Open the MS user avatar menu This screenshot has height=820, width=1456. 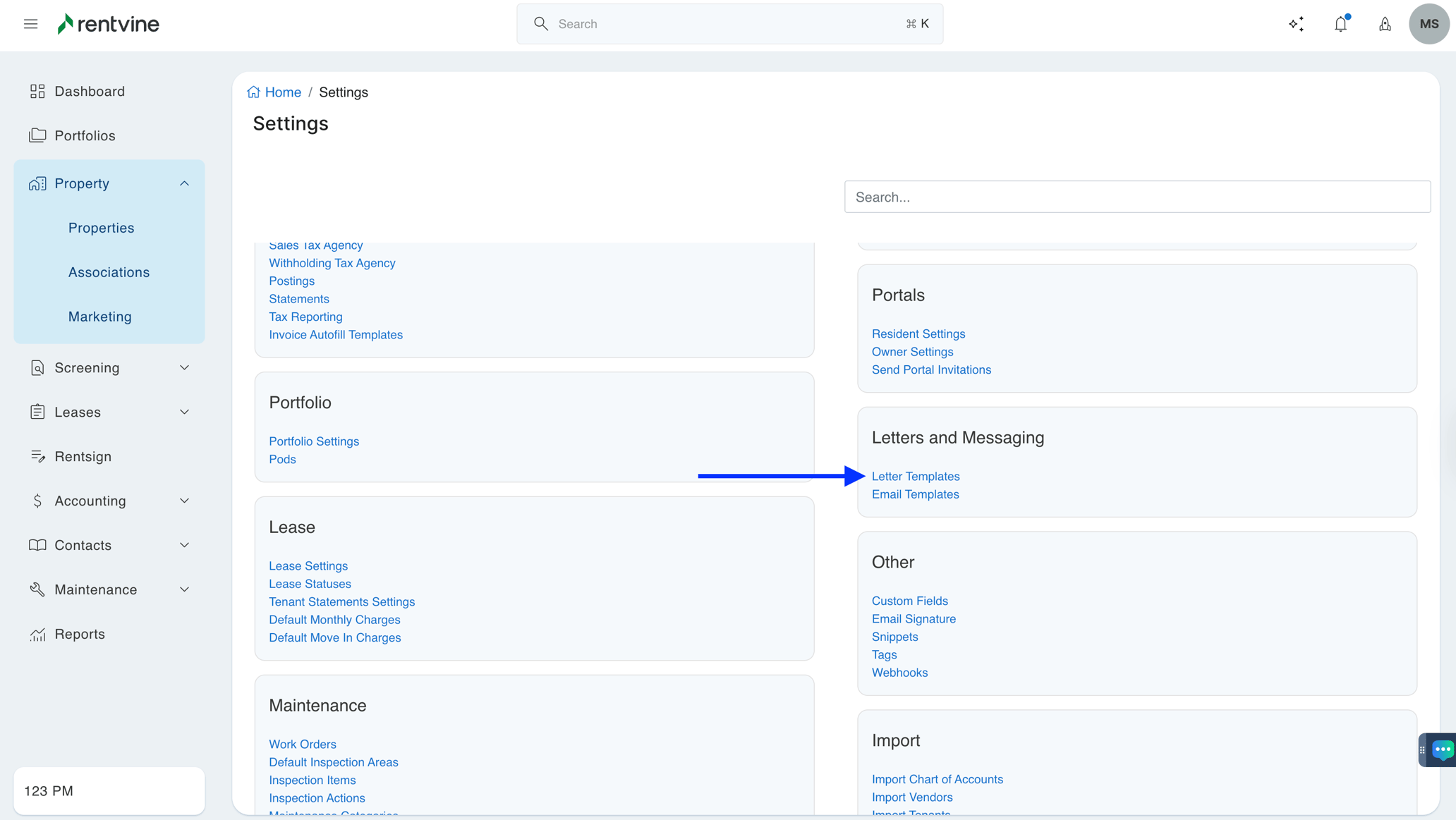click(1428, 24)
